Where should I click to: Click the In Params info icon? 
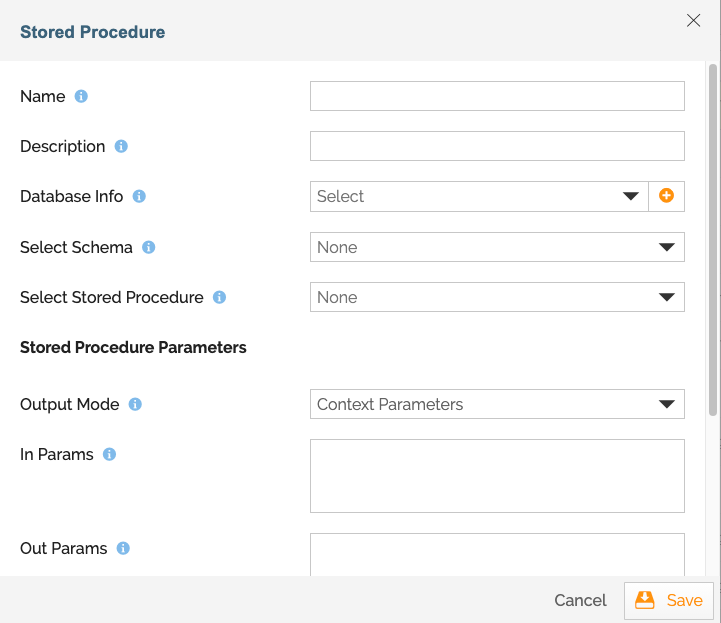click(x=110, y=454)
